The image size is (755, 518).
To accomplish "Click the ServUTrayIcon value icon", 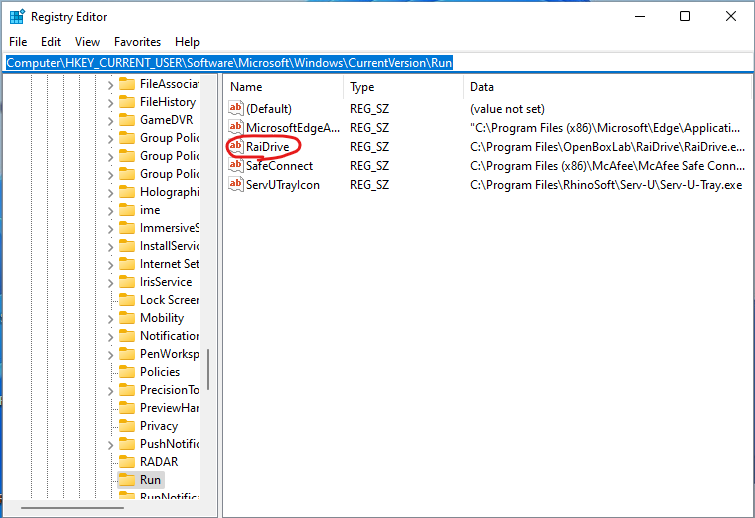I will coord(236,185).
